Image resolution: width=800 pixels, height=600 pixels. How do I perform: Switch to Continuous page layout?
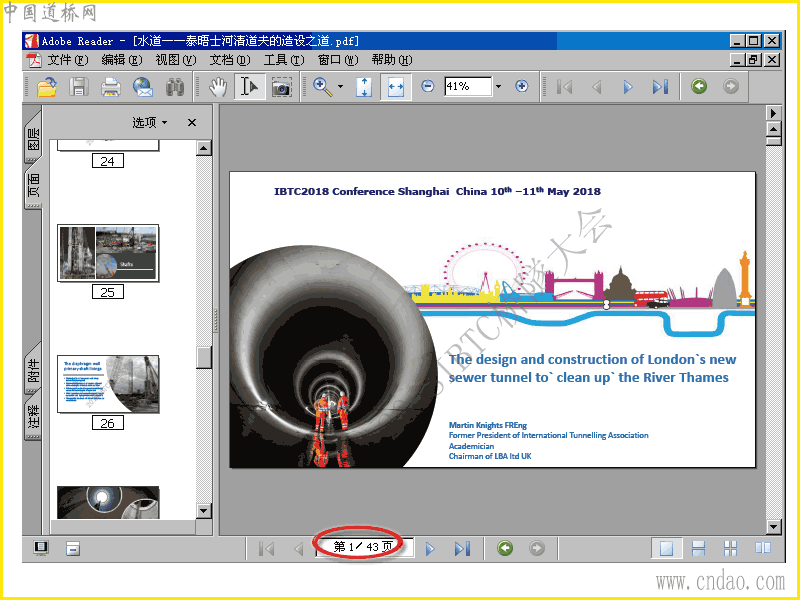coord(698,548)
